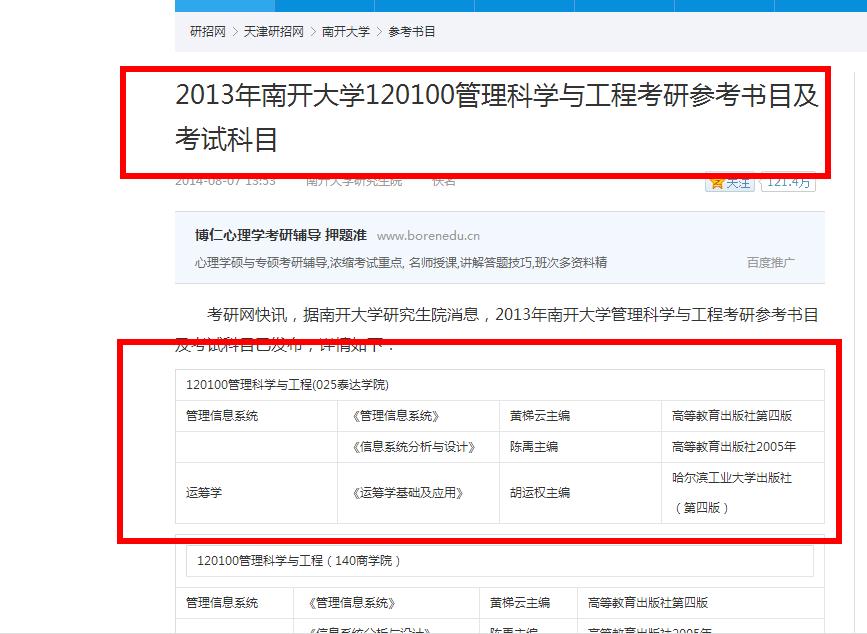Viewport: 867px width, 634px height.
Task: Click the star icon next to 关注
Action: (x=720, y=183)
